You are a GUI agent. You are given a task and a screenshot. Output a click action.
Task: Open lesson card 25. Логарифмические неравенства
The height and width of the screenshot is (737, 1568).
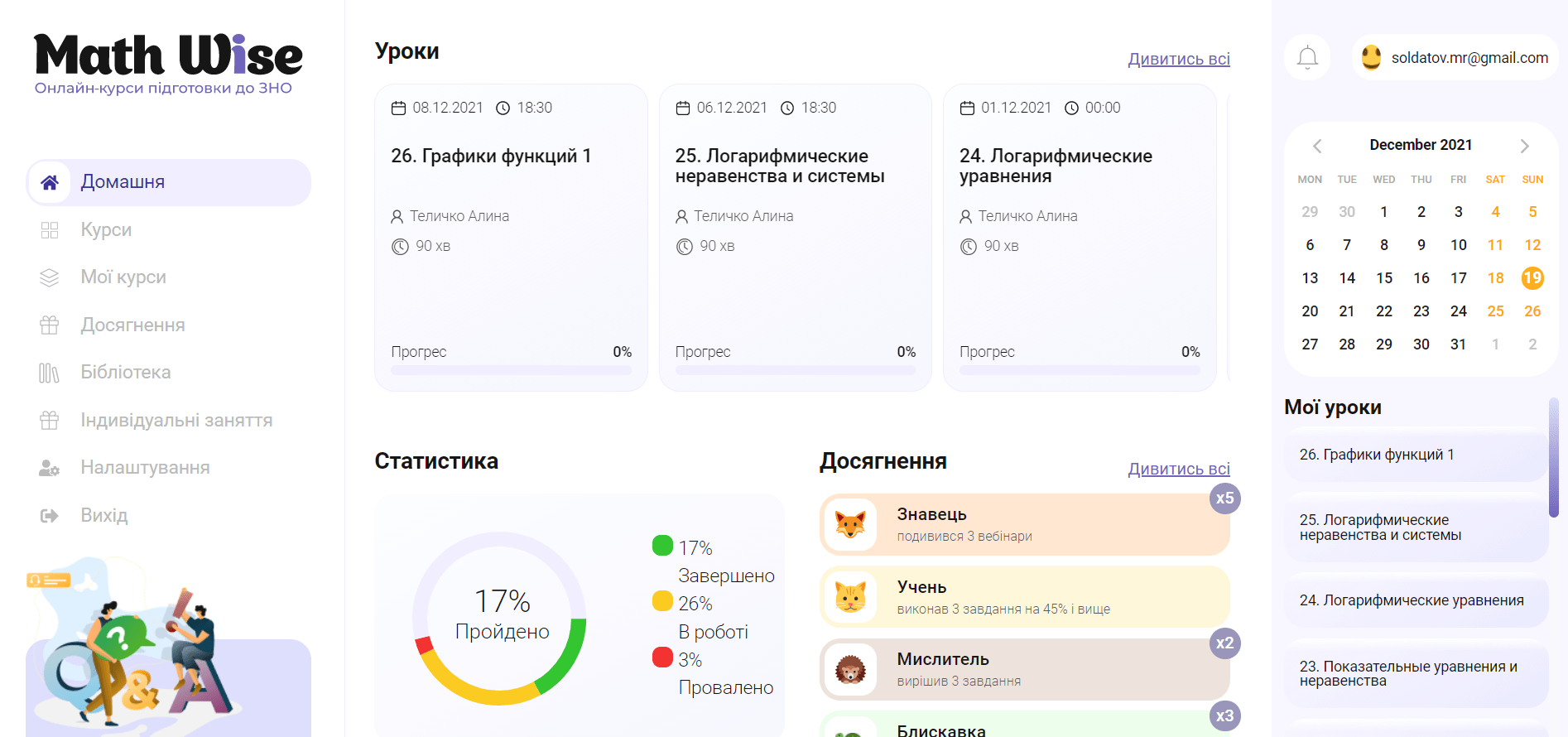796,238
